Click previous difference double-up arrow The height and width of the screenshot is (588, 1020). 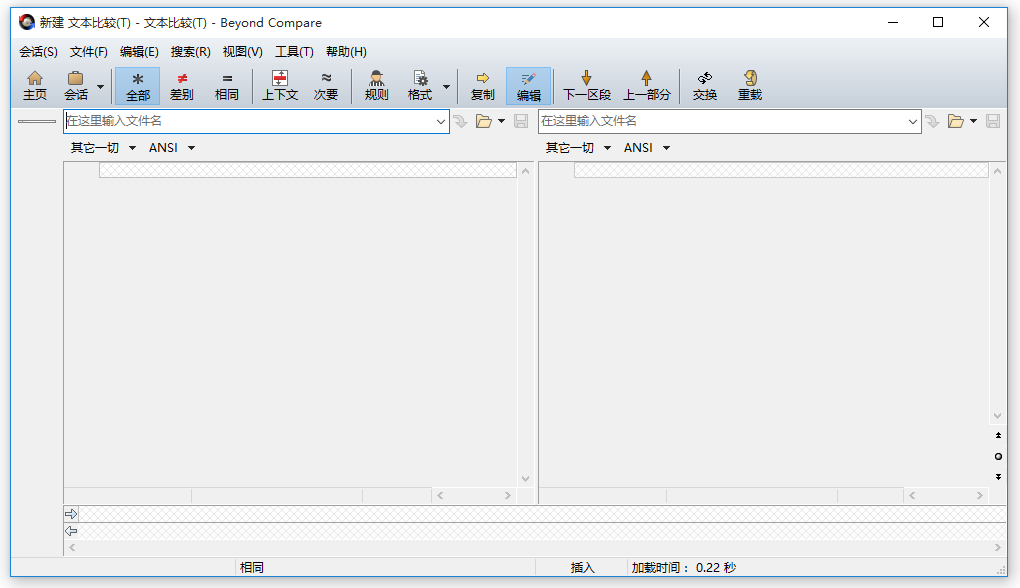pos(999,435)
